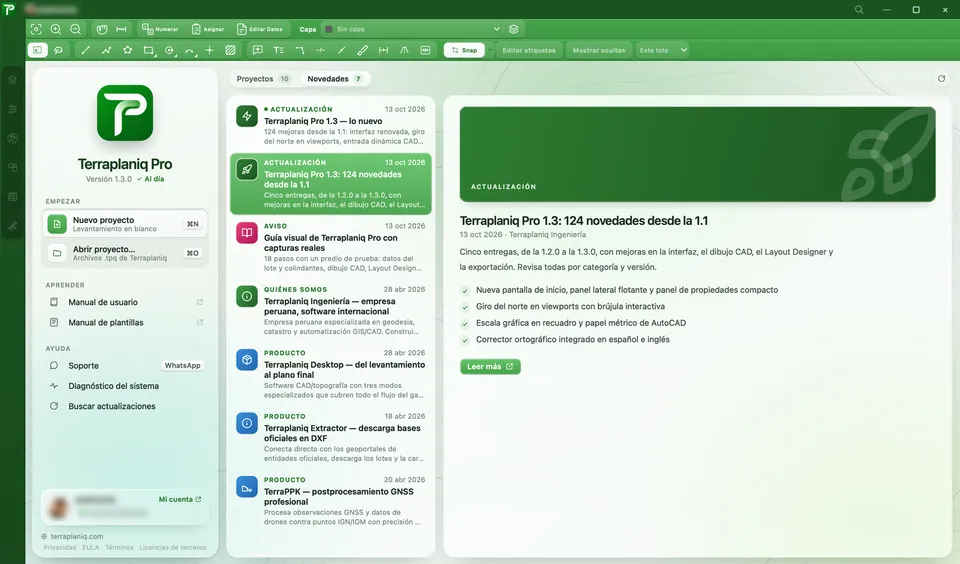Screen dimensions: 960x564
Task: Switch to the Proyectos tab
Action: (263, 79)
